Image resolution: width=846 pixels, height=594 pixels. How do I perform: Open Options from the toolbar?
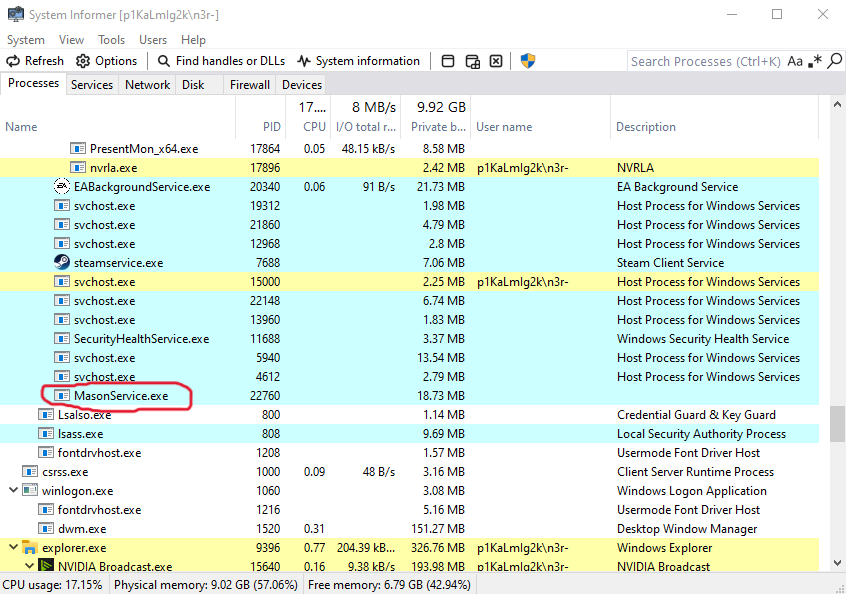106,61
